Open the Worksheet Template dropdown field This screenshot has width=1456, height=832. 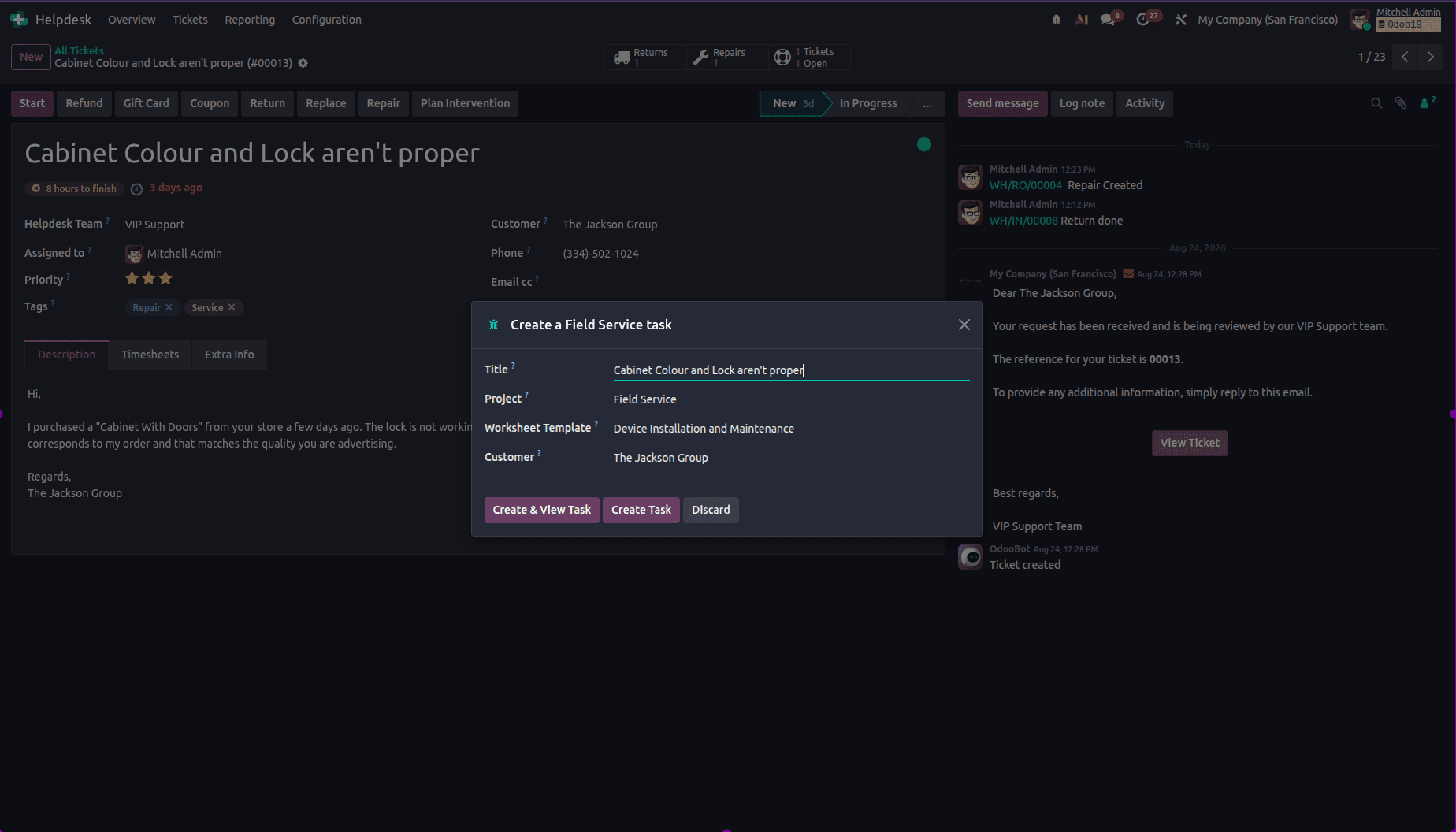(791, 429)
